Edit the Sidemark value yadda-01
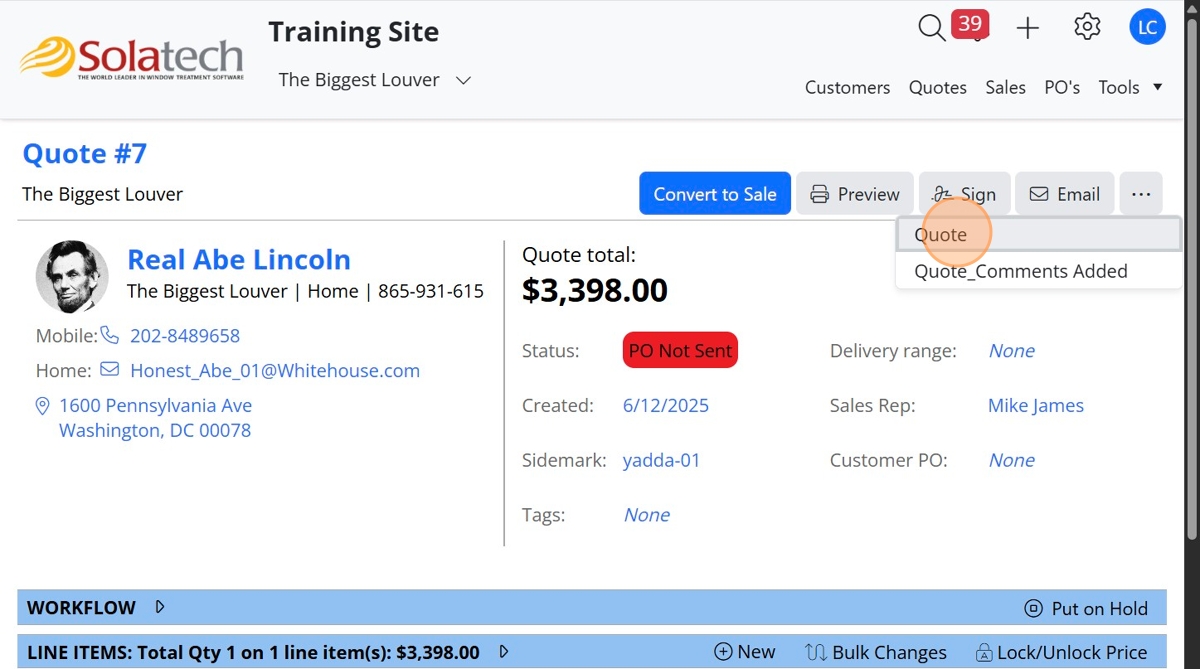 pos(662,460)
